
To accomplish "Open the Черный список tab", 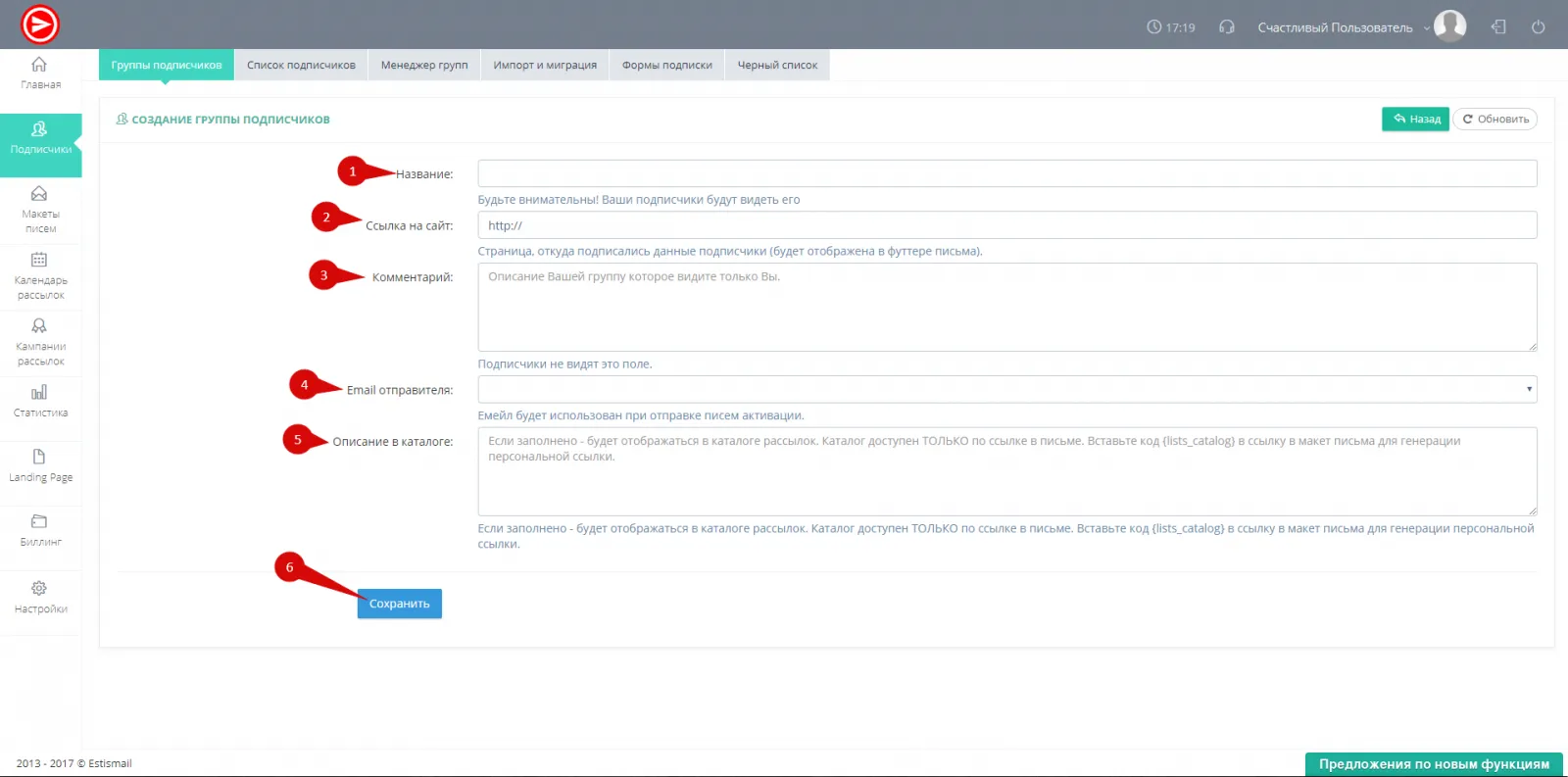I will tap(777, 66).
